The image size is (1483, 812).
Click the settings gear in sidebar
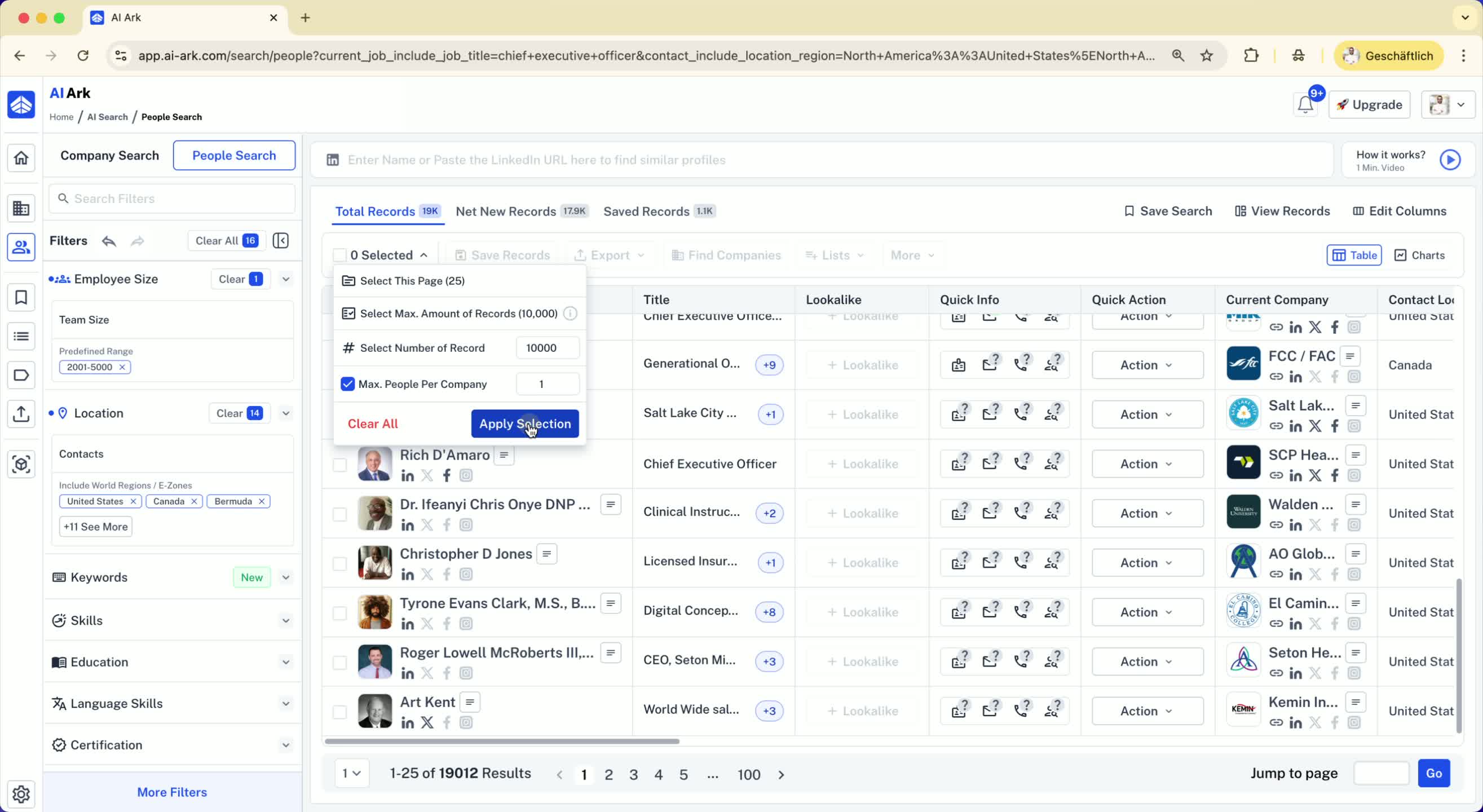point(21,793)
